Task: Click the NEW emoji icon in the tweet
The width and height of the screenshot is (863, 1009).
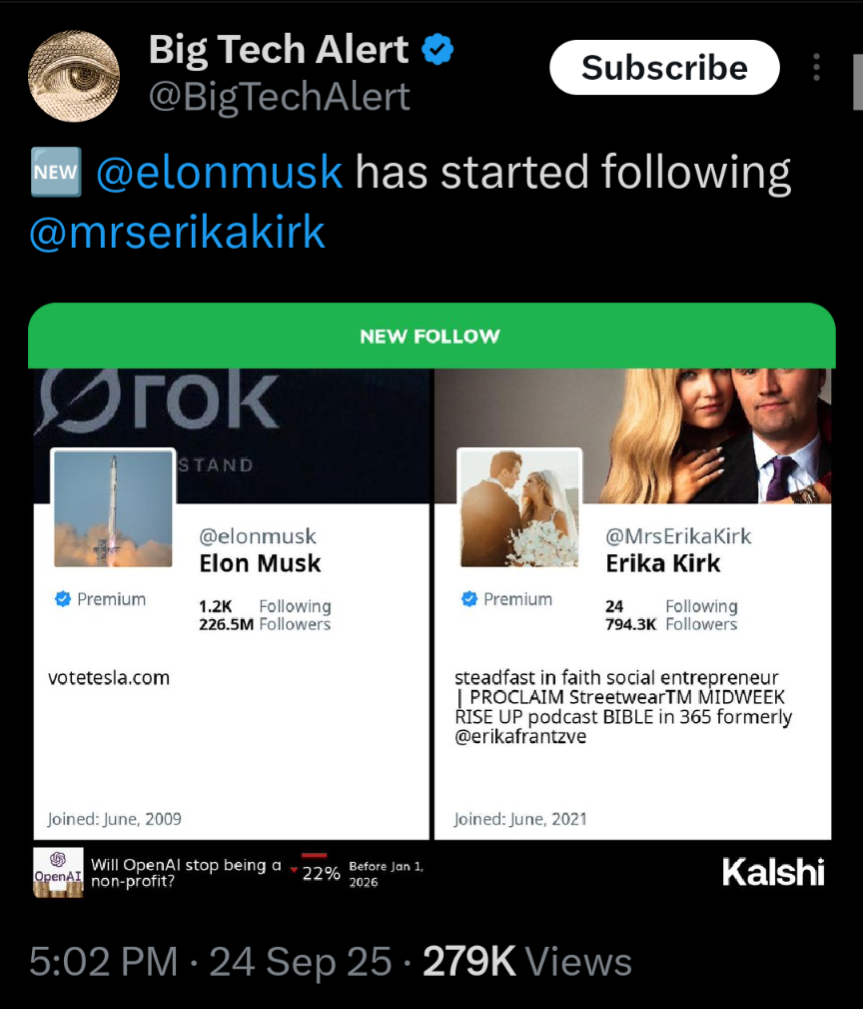Action: click(x=56, y=173)
